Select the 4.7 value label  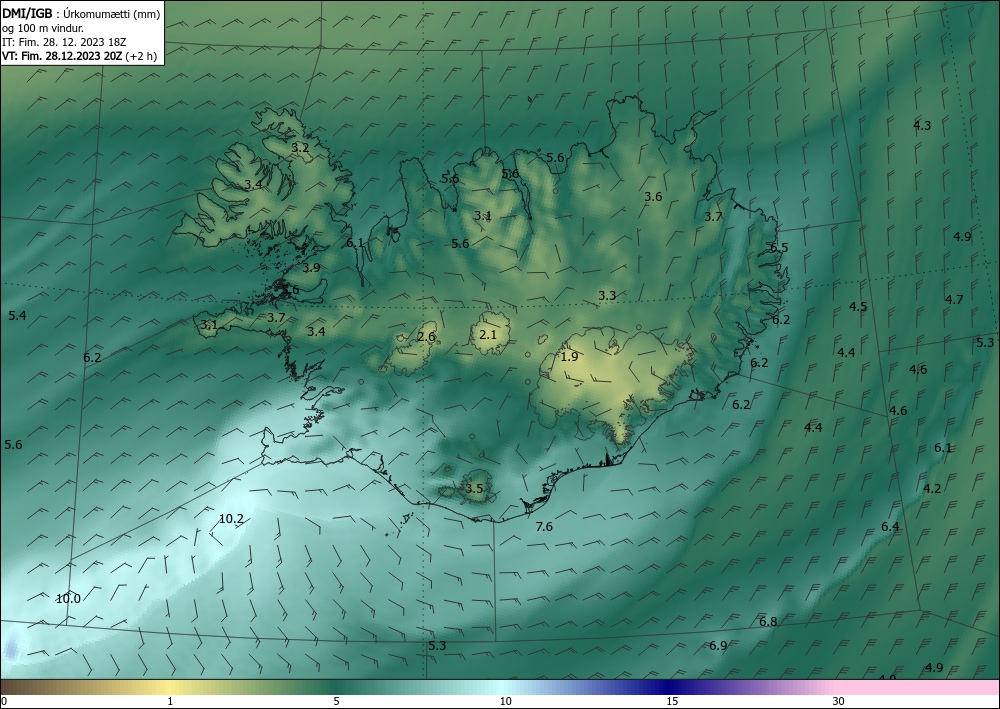(954, 300)
